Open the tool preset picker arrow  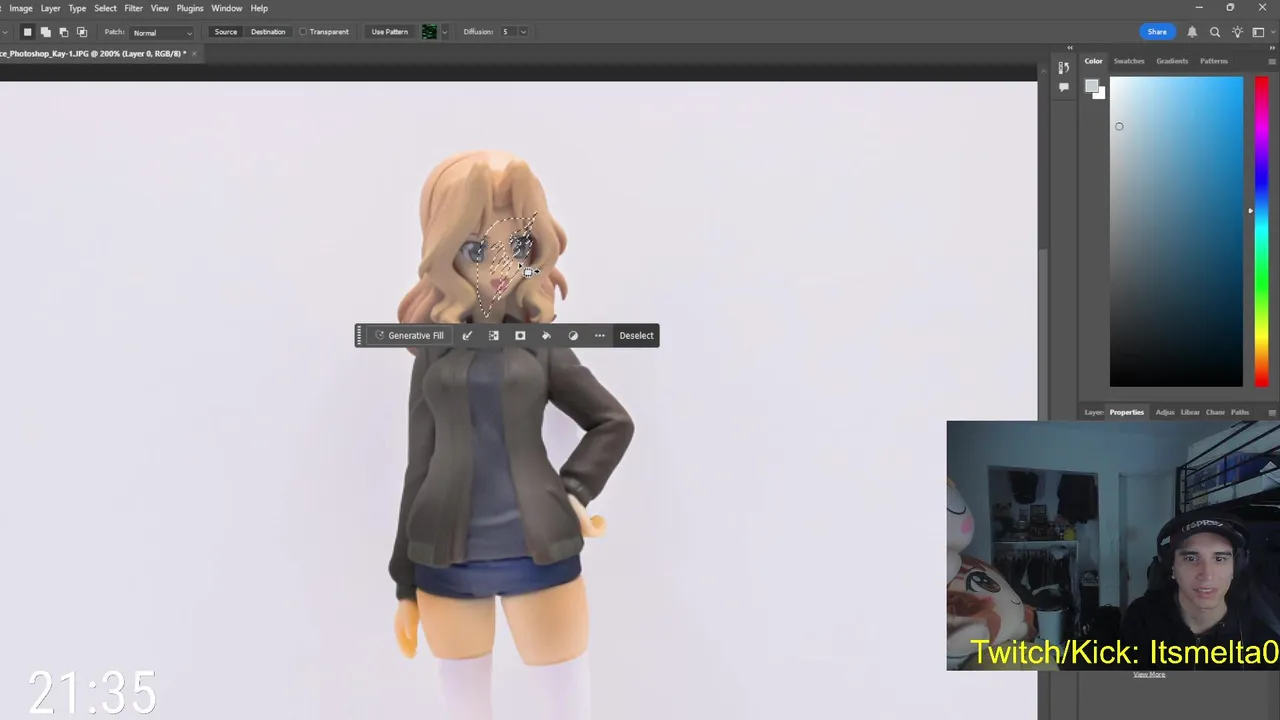coord(6,32)
